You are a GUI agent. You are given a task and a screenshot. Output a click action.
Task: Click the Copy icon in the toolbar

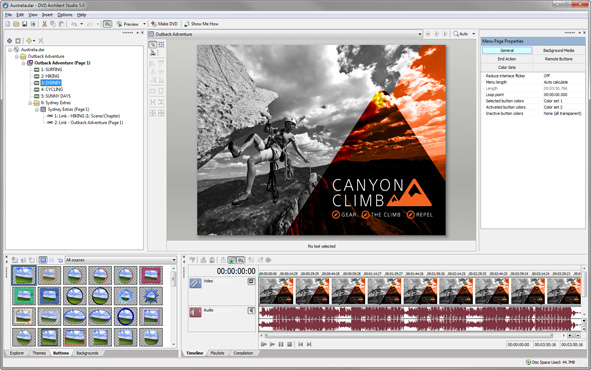click(53, 24)
